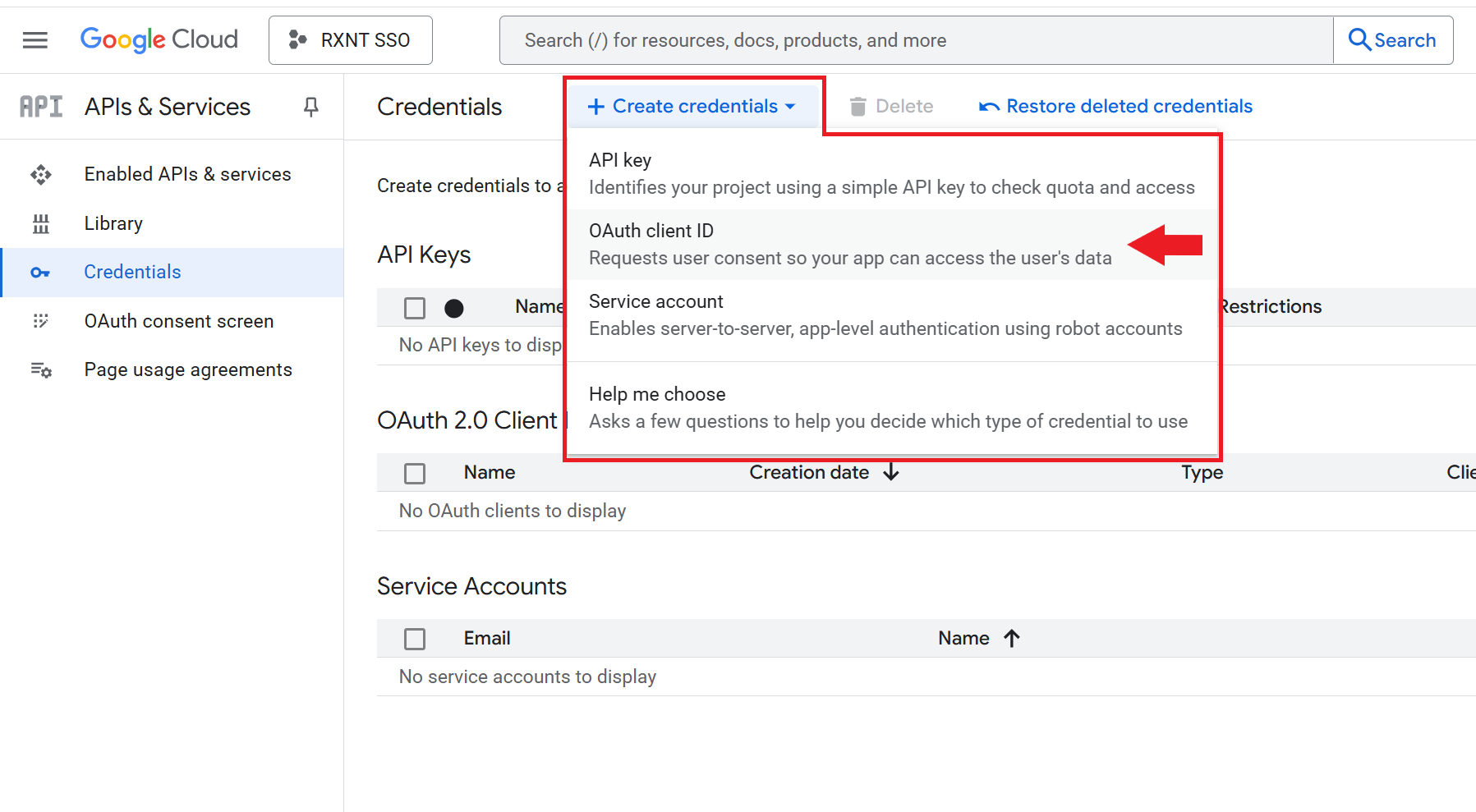
Task: Tick the API Keys select-all checkbox
Action: coord(415,308)
